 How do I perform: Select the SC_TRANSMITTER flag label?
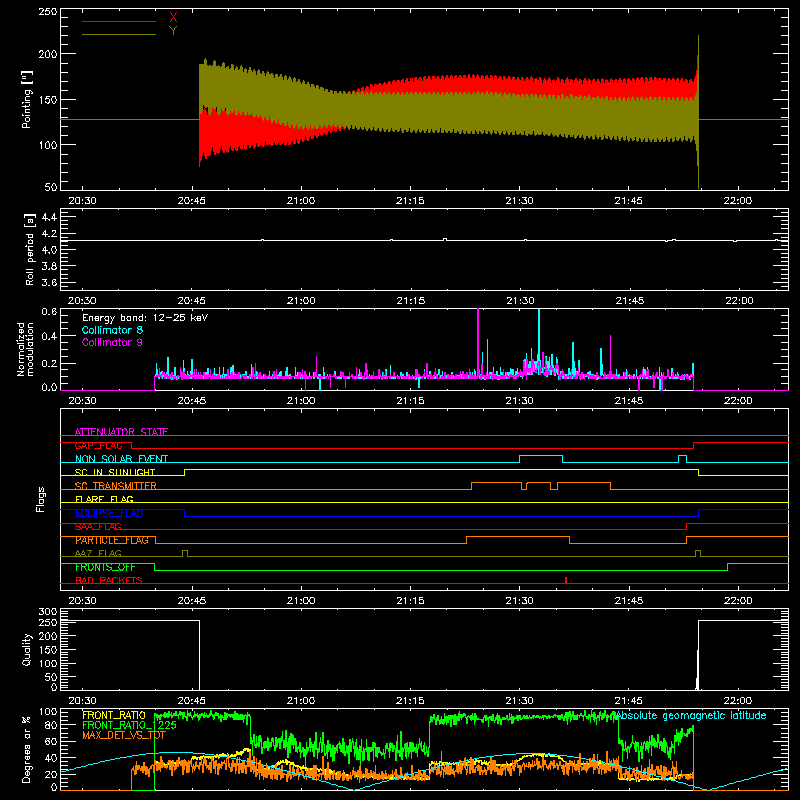click(116, 486)
